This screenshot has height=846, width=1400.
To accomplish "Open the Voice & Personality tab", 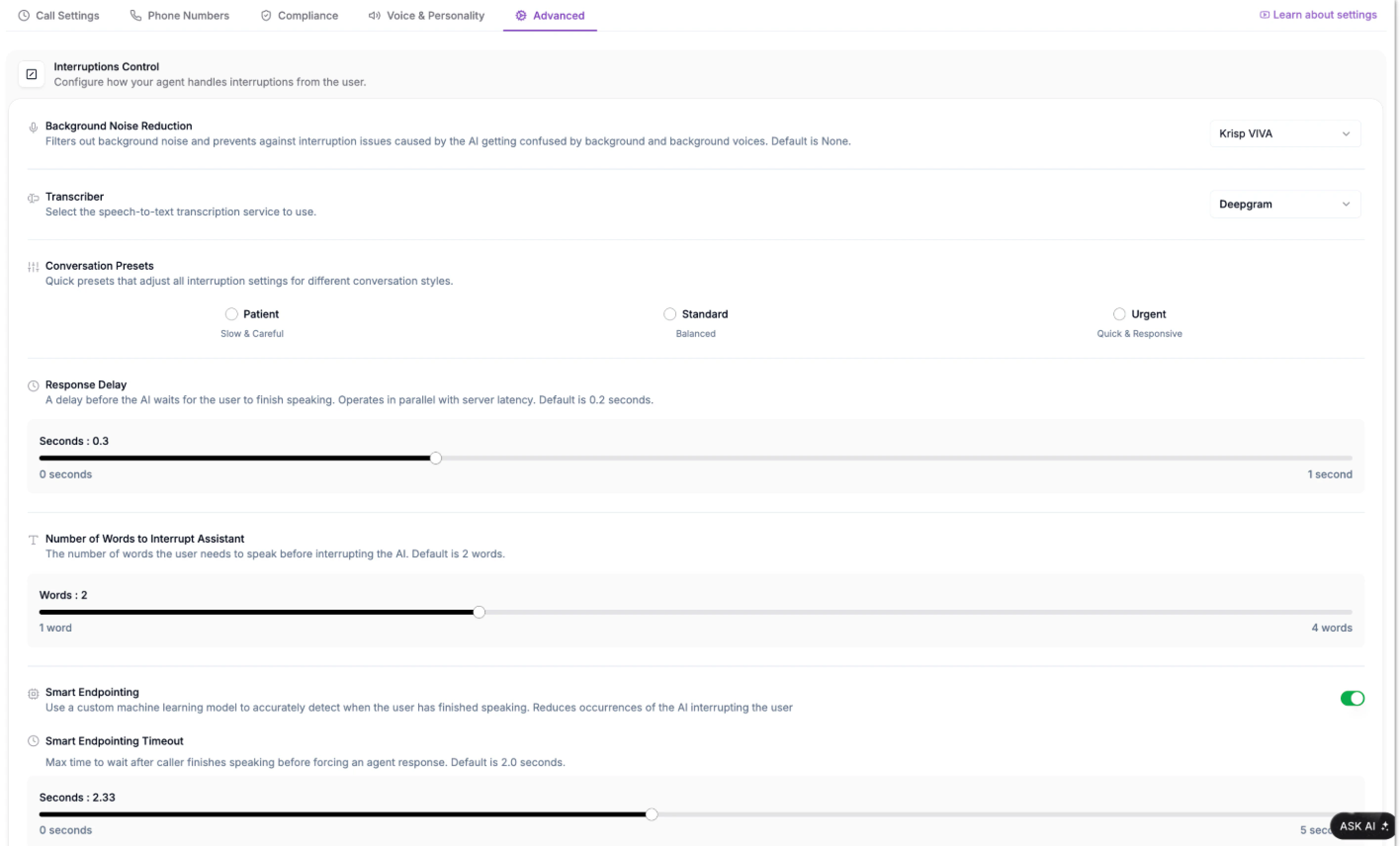I will [x=426, y=15].
